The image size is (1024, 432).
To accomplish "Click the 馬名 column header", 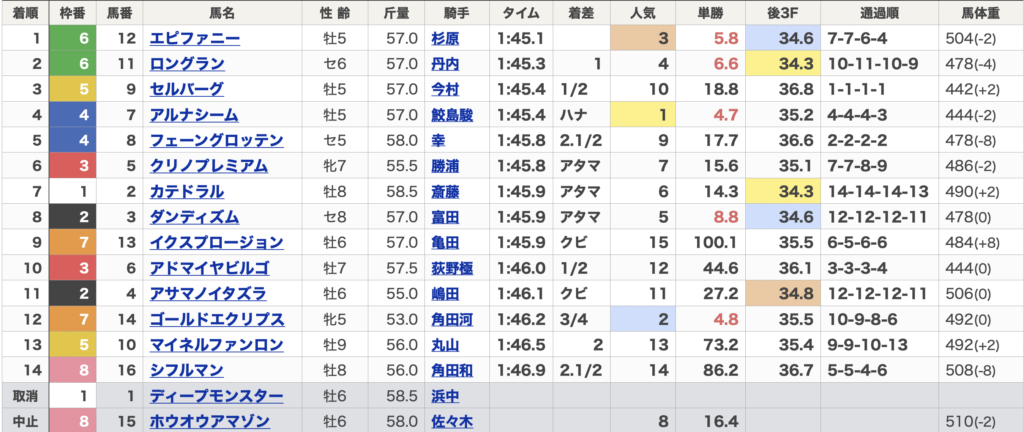I will tap(222, 12).
